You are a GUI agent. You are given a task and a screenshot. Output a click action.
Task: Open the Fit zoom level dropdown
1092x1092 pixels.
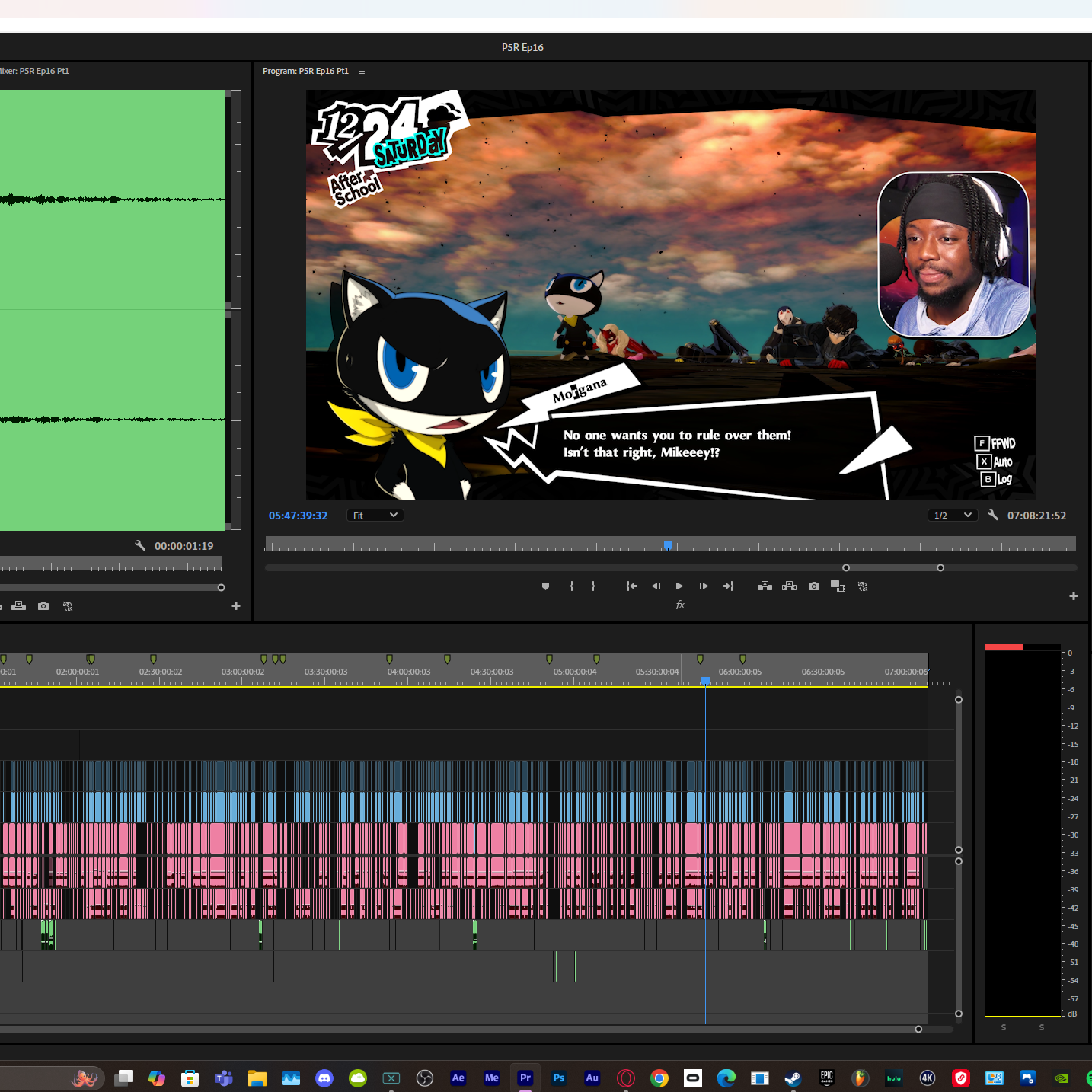375,516
